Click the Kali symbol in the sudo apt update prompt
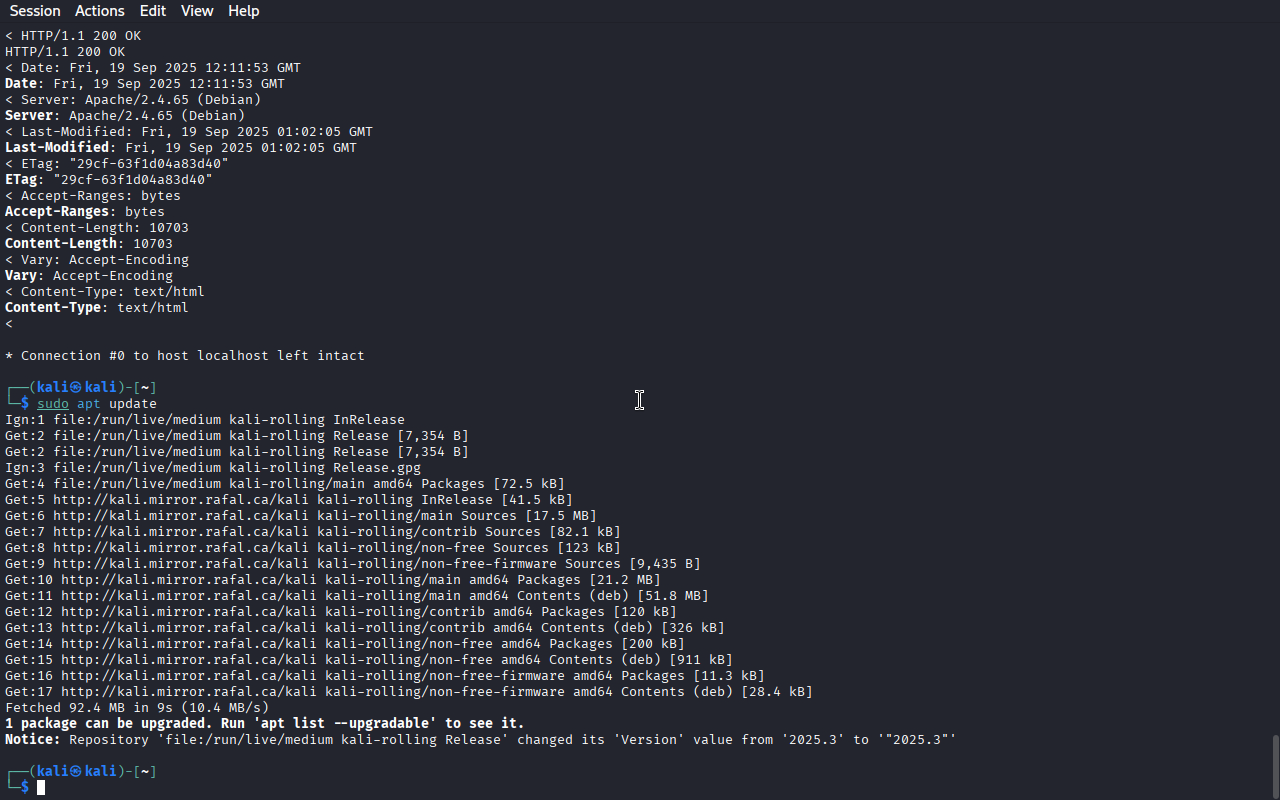This screenshot has height=800, width=1280. (x=75, y=388)
